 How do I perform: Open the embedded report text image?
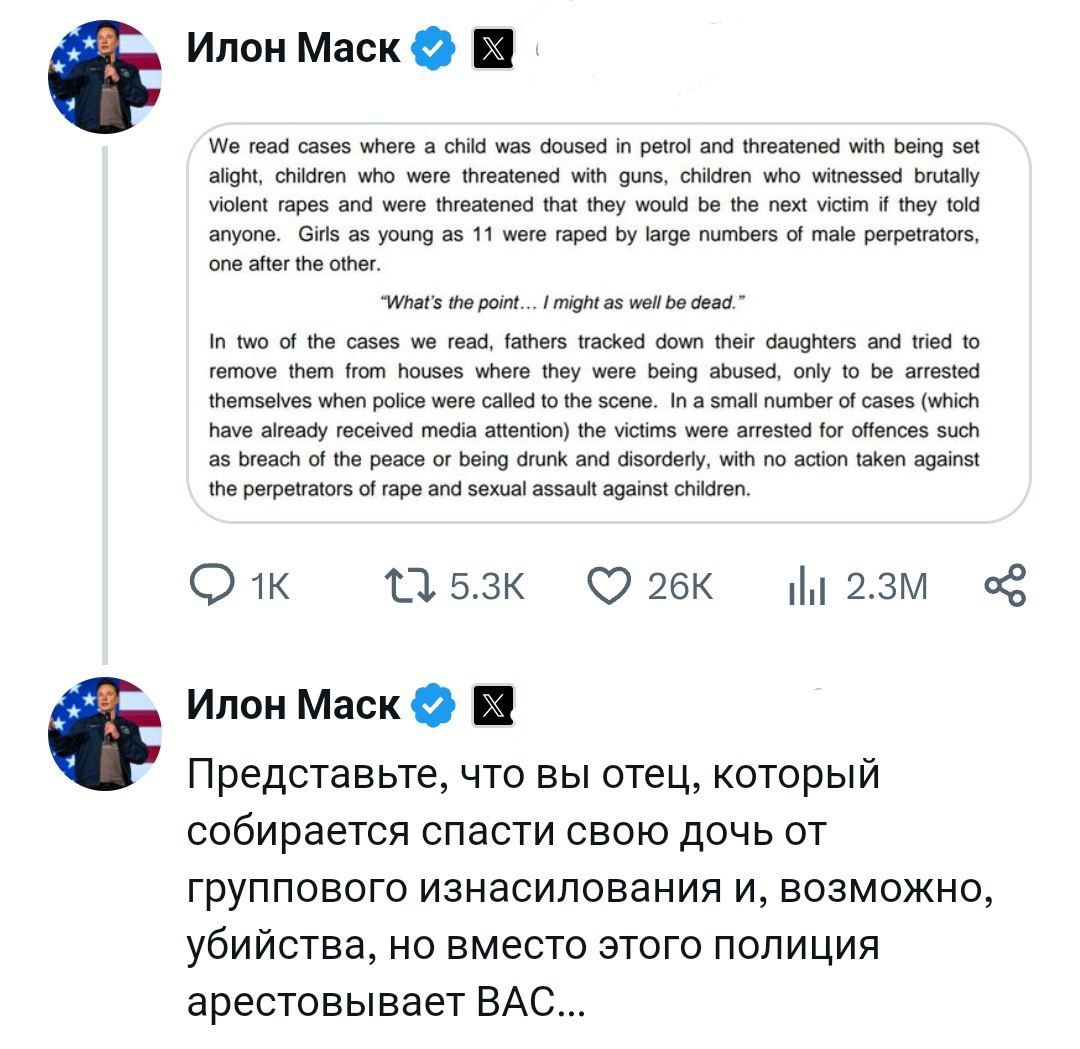608,323
